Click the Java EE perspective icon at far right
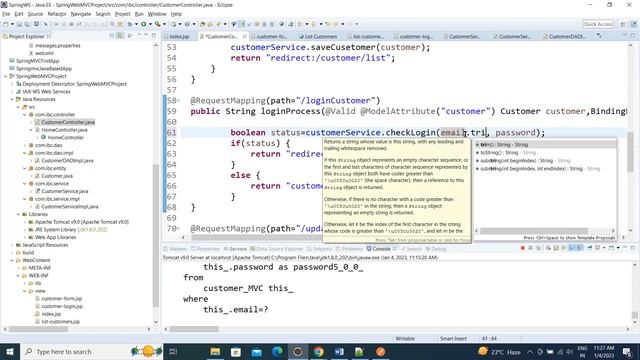This screenshot has width=640, height=360. (x=633, y=24)
